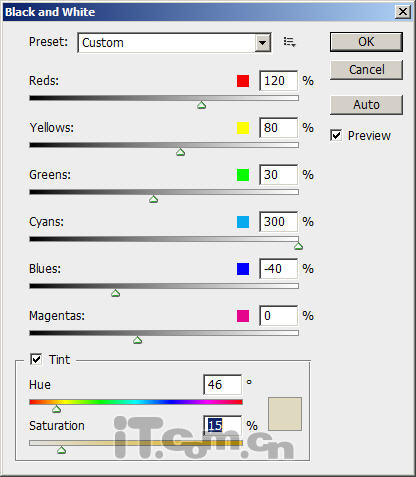Click the Reds slider handle
Image resolution: width=416 pixels, height=477 pixels.
pyautogui.click(x=201, y=105)
